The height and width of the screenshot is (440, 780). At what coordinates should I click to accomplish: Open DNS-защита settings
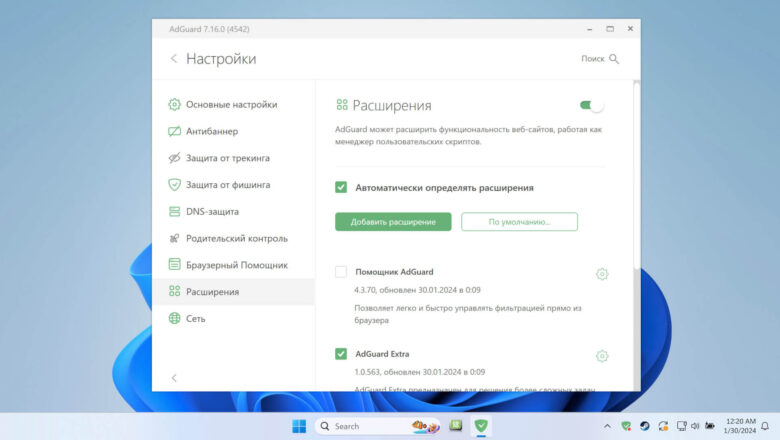pos(233,212)
